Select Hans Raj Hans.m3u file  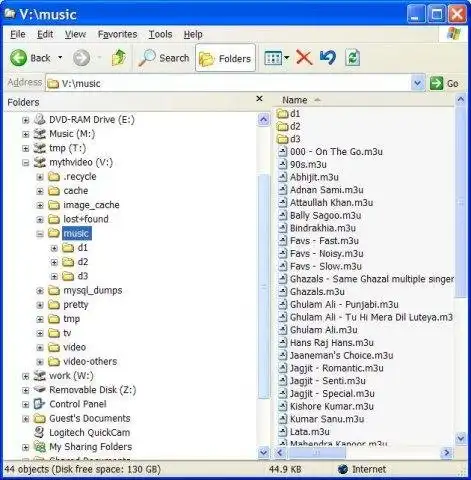point(332,343)
